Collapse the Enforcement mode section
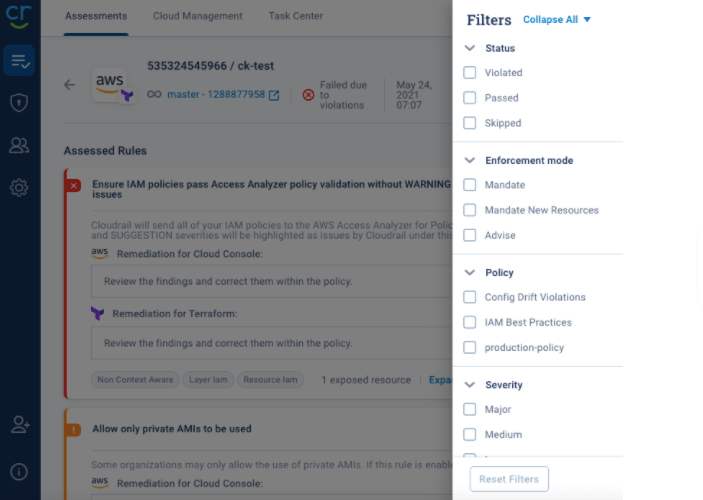 coord(470,160)
